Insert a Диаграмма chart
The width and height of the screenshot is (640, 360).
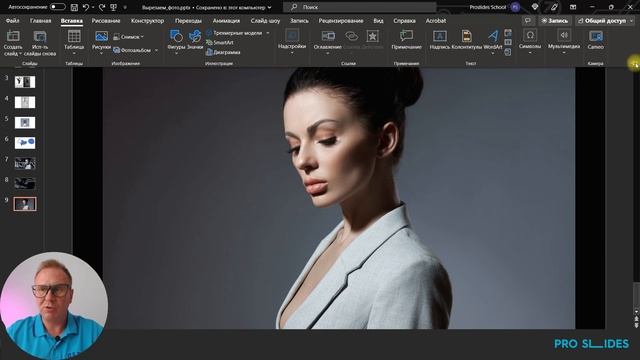[223, 52]
